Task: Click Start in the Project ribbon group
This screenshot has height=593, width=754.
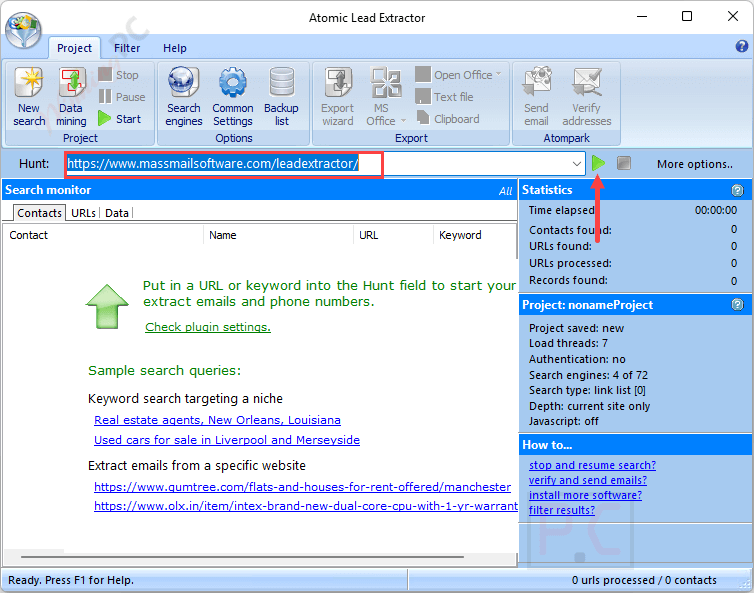Action: pos(119,118)
